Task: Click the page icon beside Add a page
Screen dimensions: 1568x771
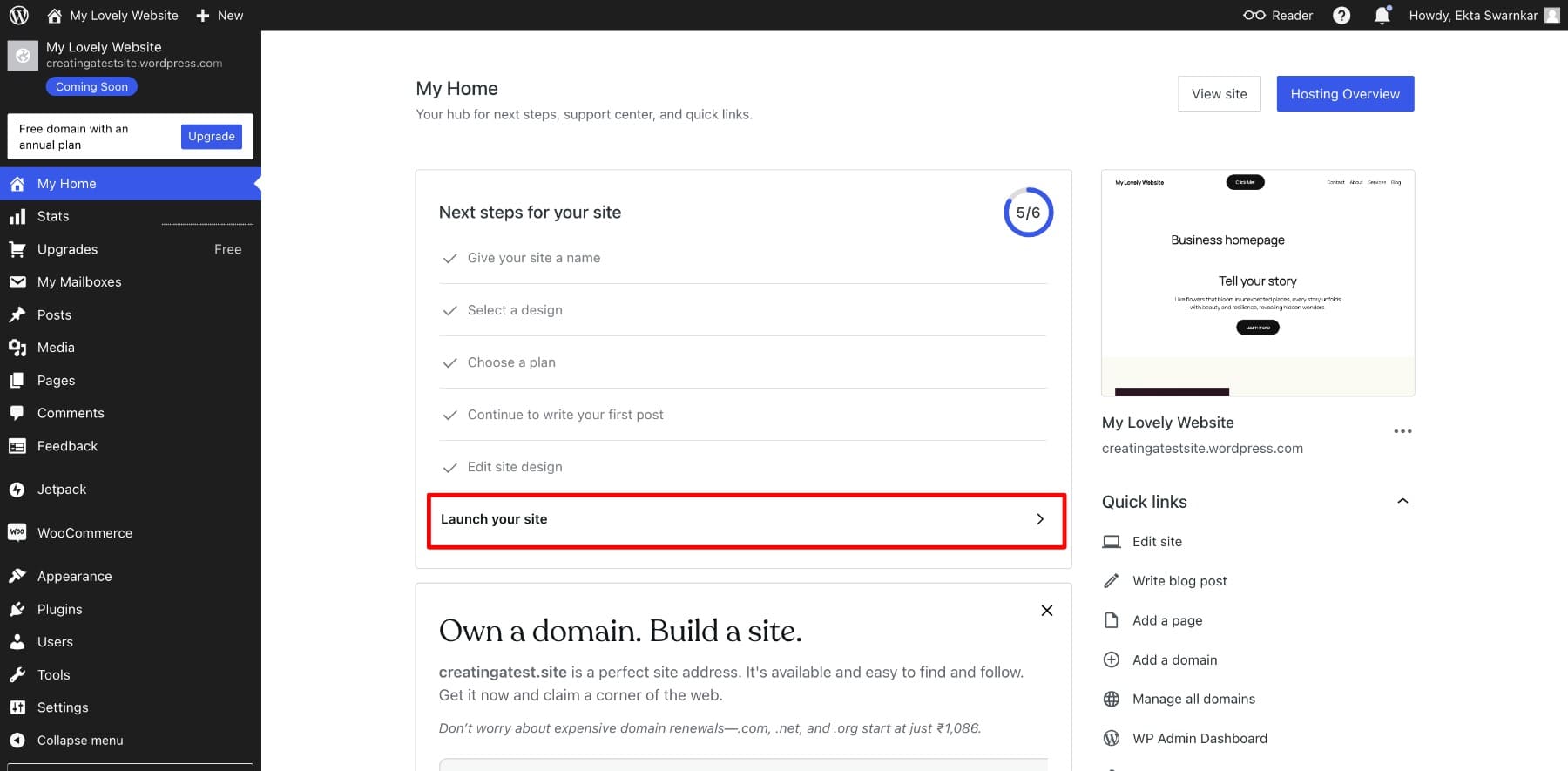Action: pyautogui.click(x=1112, y=620)
